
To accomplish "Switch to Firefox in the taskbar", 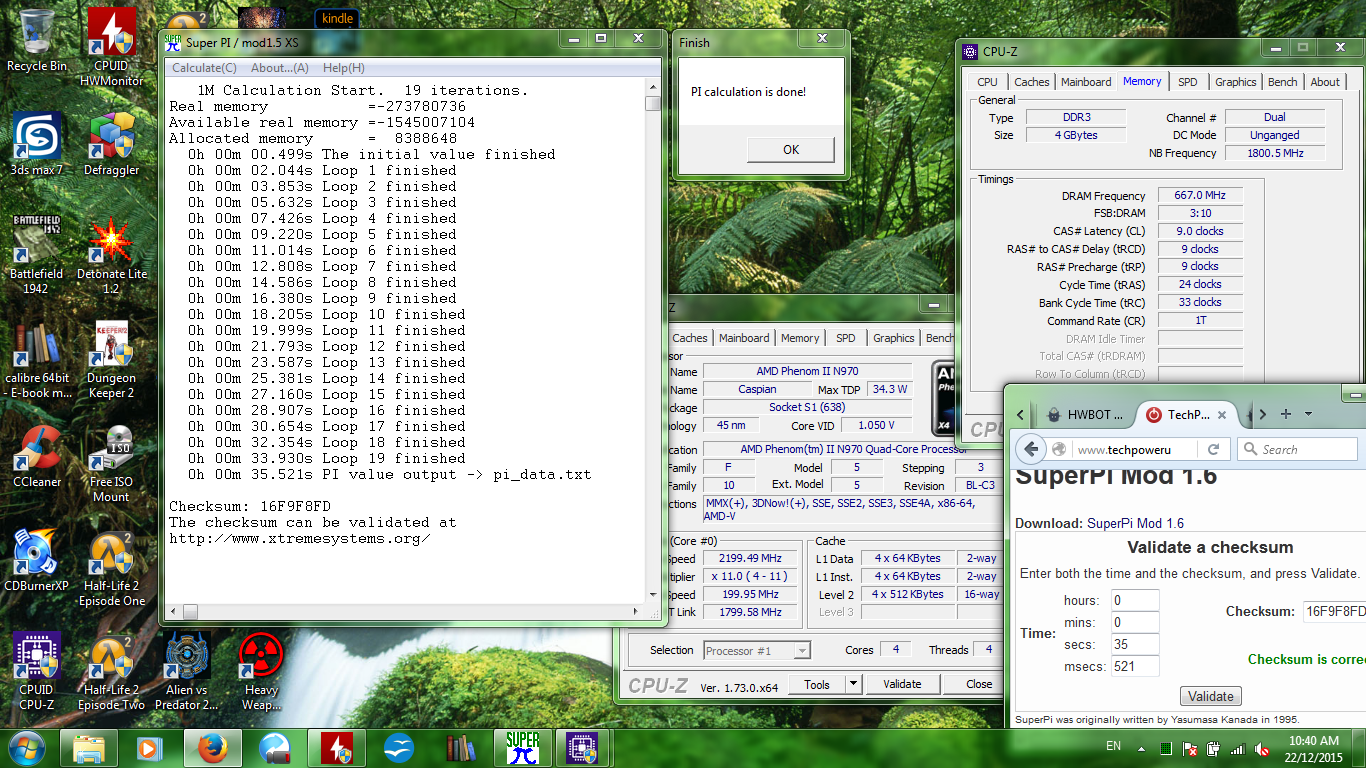I will tap(212, 748).
